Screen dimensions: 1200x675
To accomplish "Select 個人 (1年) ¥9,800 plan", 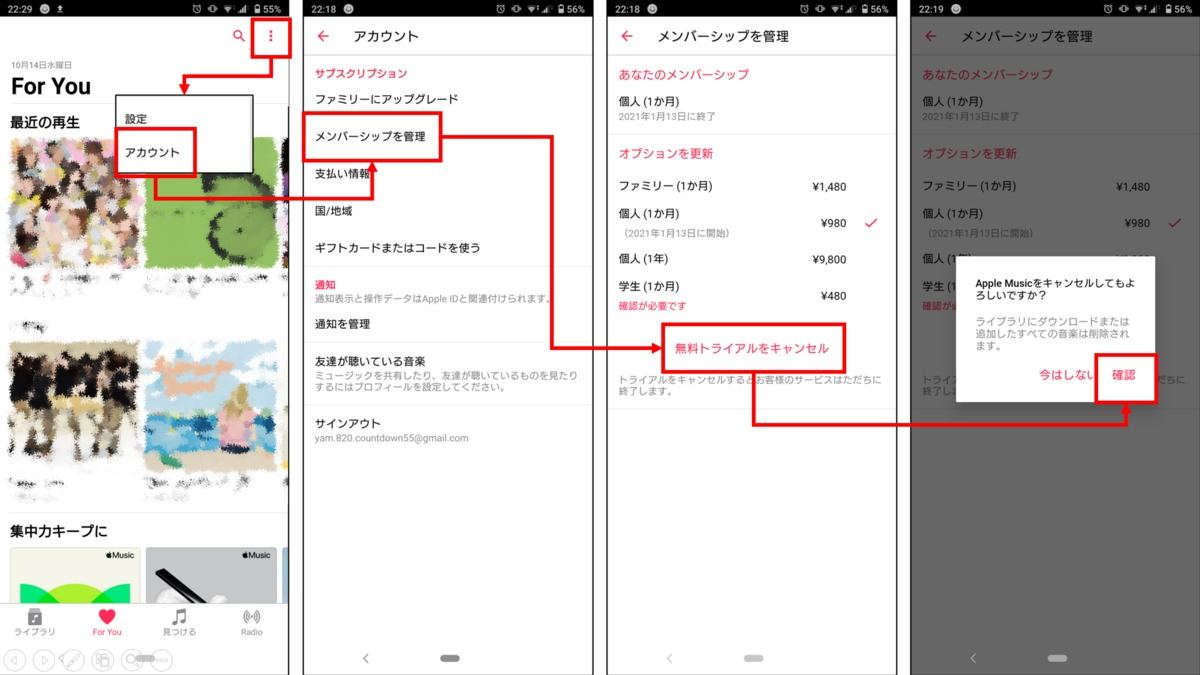I will [x=747, y=259].
